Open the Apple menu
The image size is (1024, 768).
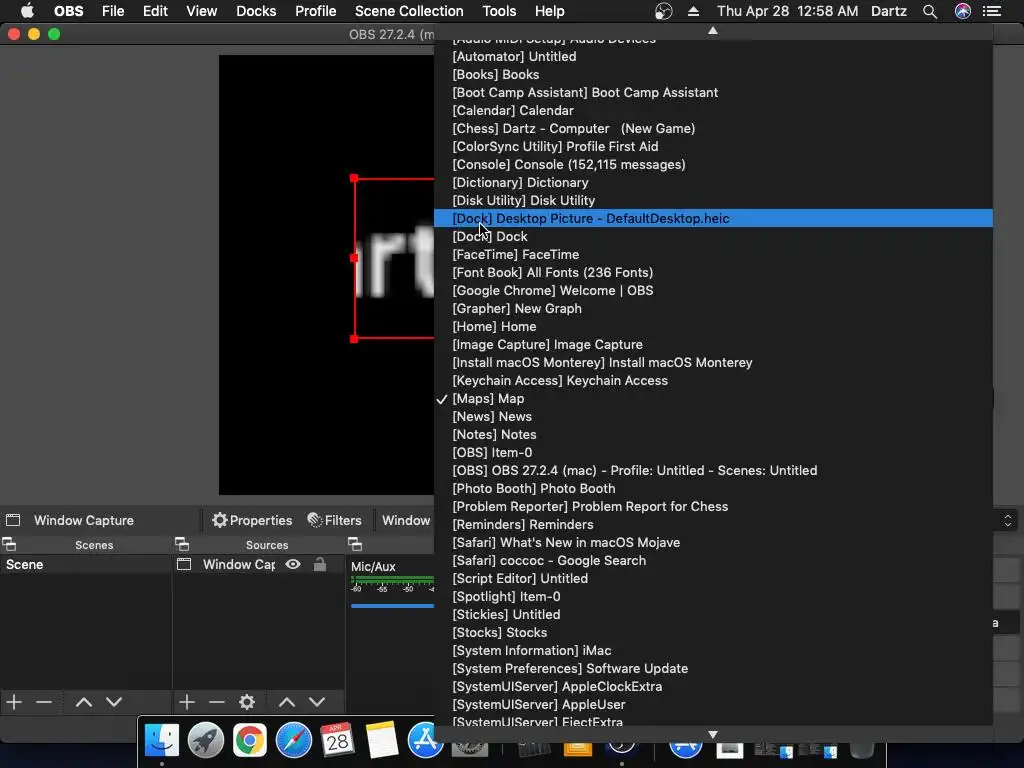27,11
